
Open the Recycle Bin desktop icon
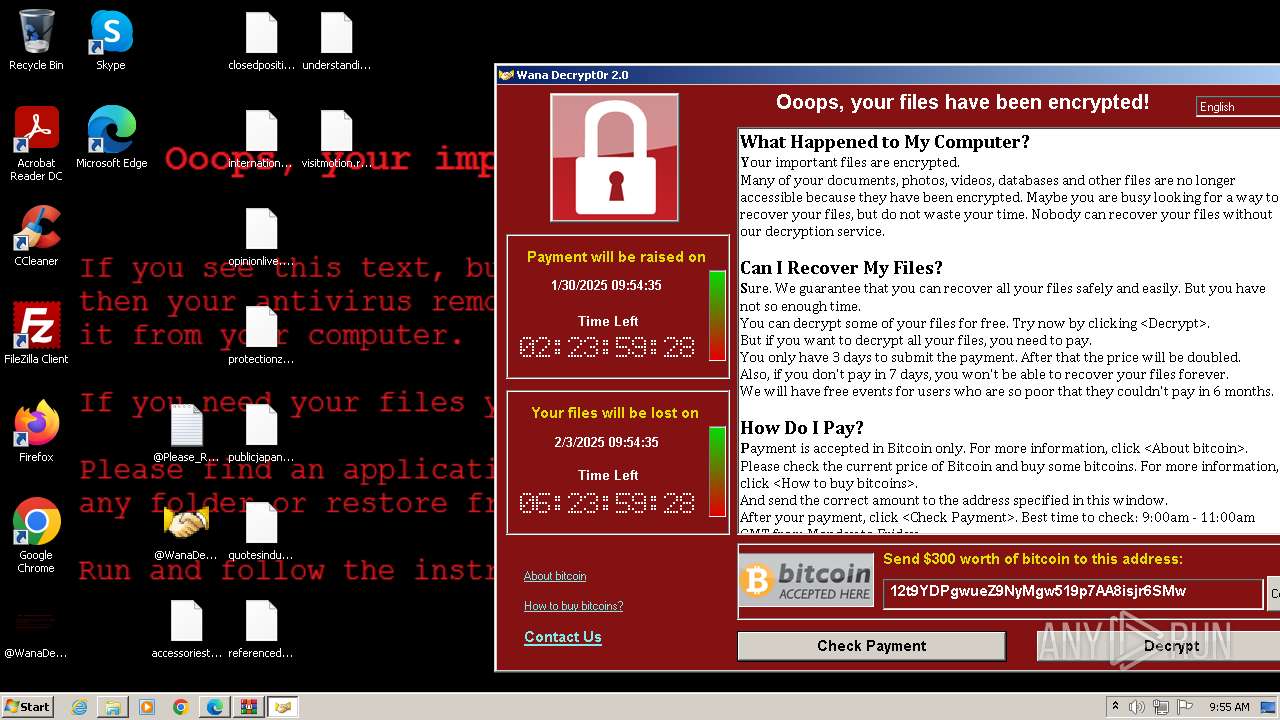click(x=36, y=40)
